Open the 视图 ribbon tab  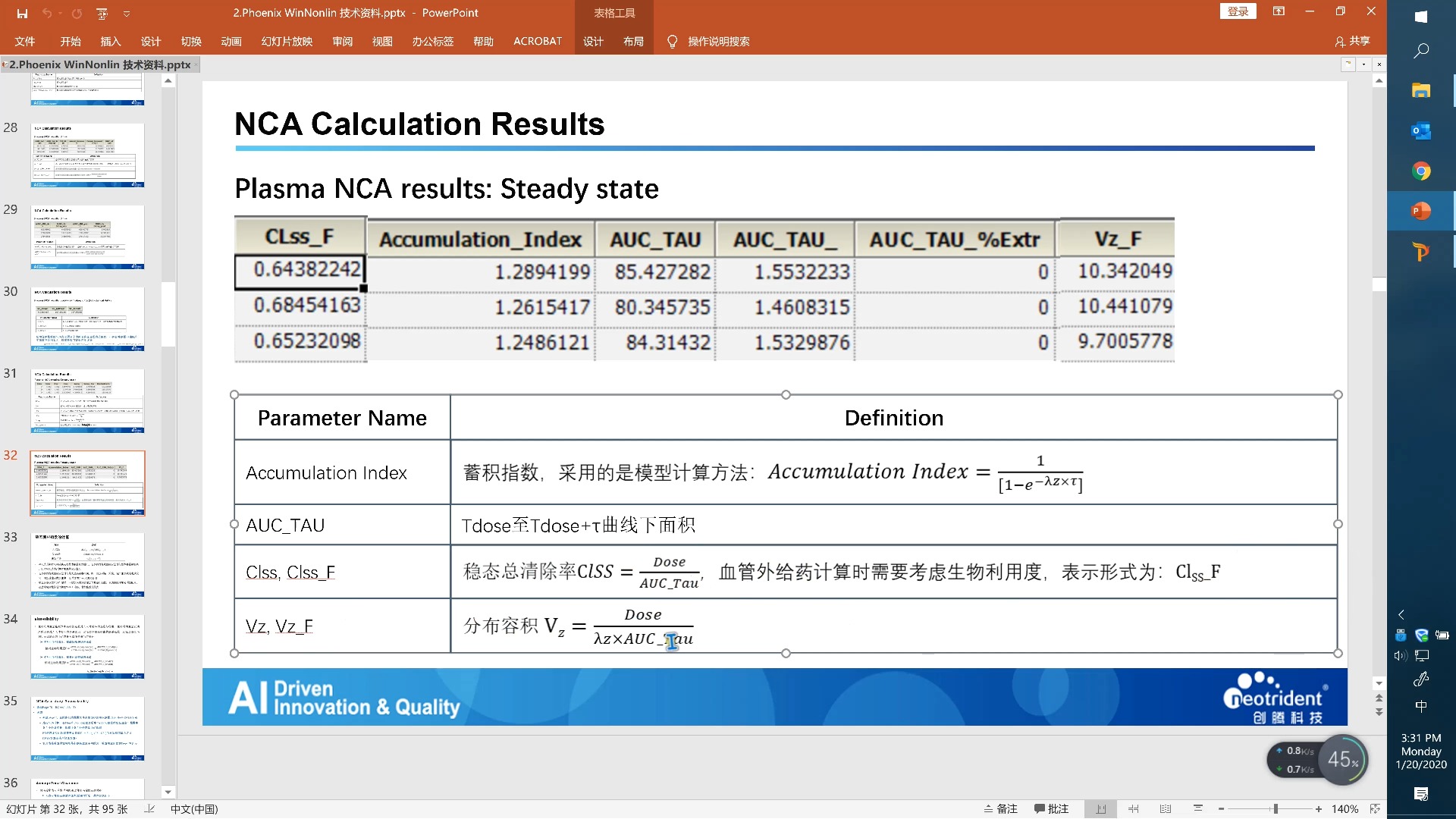pyautogui.click(x=382, y=41)
